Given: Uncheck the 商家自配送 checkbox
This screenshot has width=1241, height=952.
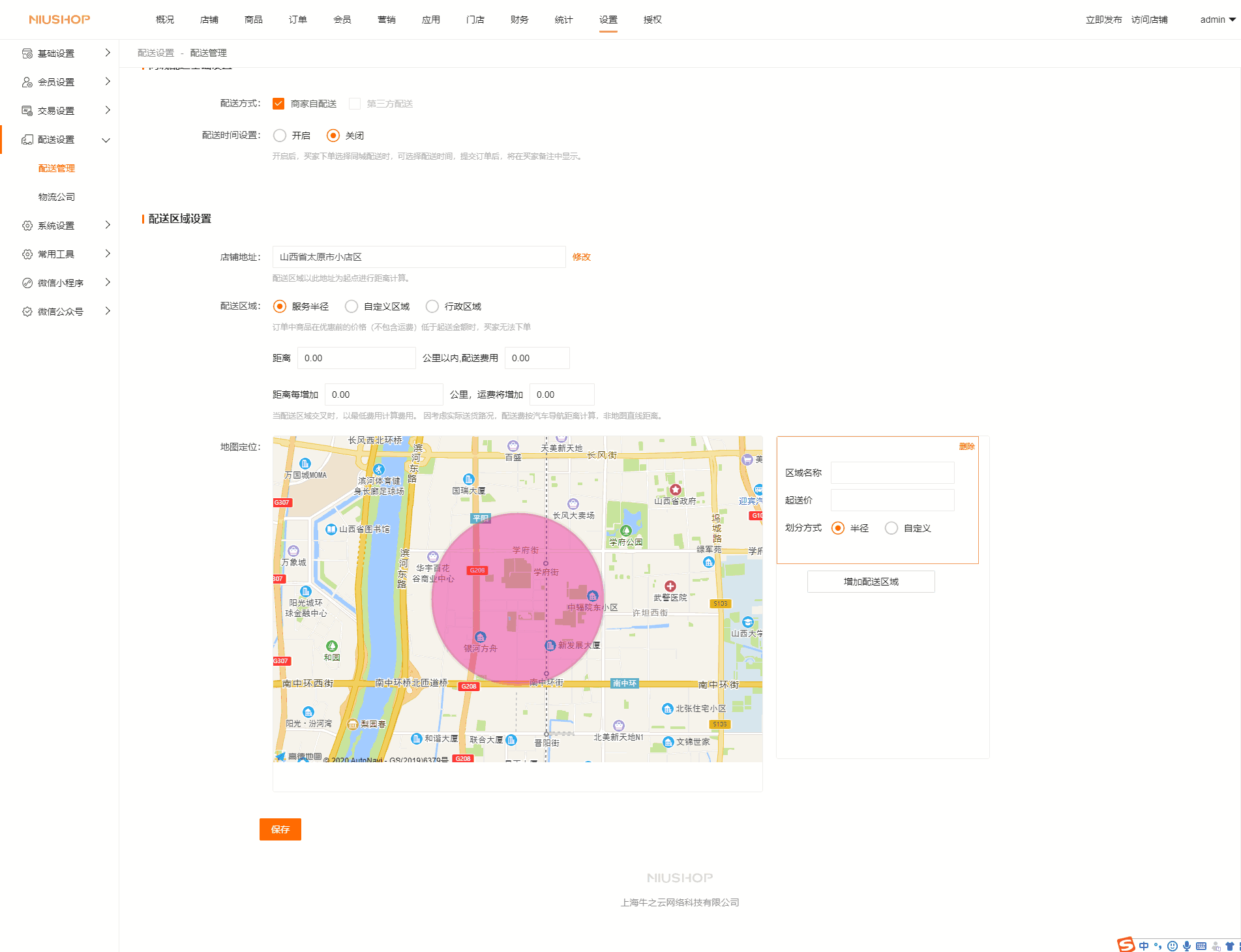Looking at the screenshot, I should pyautogui.click(x=278, y=104).
